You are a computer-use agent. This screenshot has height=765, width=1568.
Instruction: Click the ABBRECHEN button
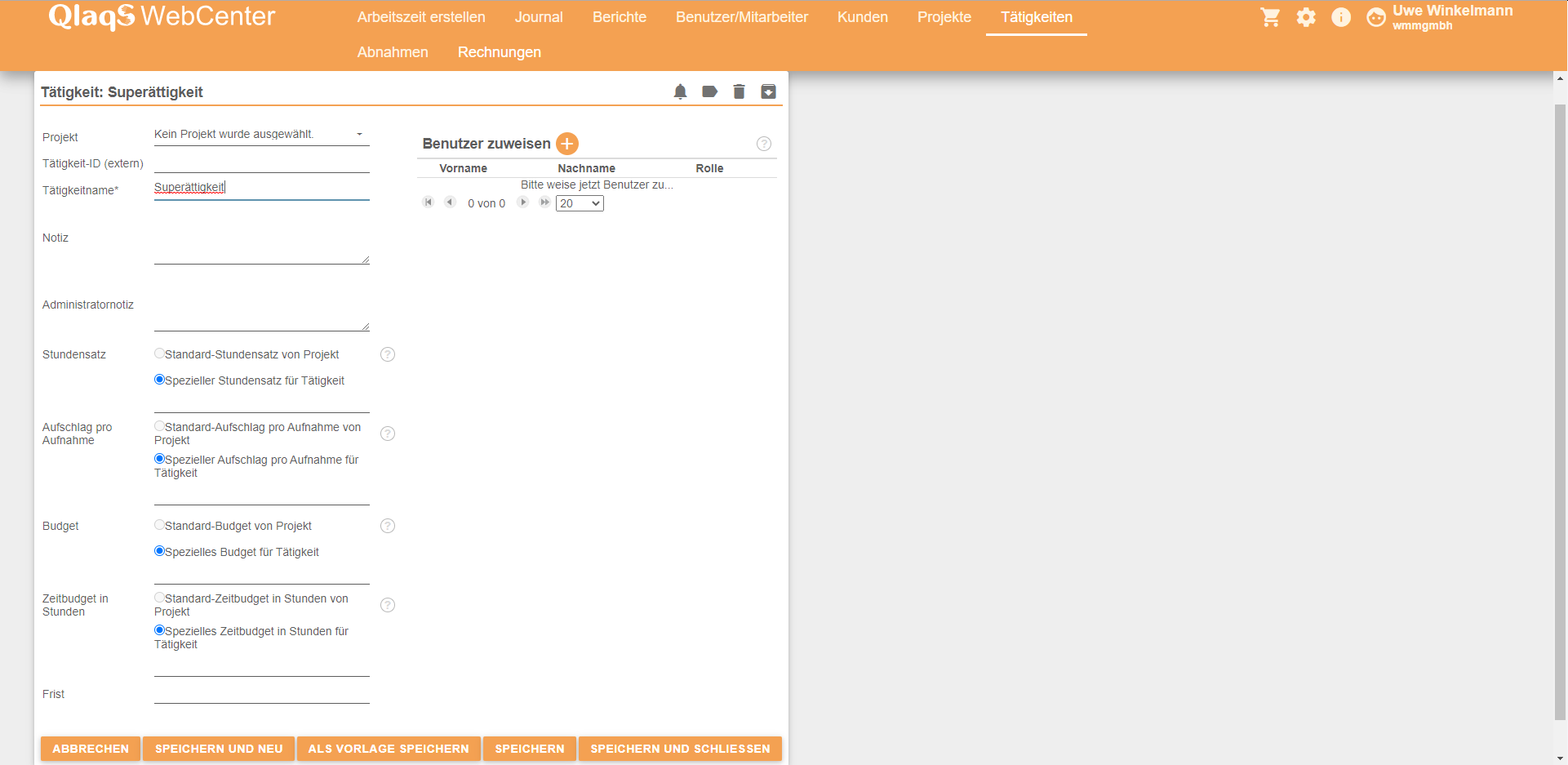[91, 749]
